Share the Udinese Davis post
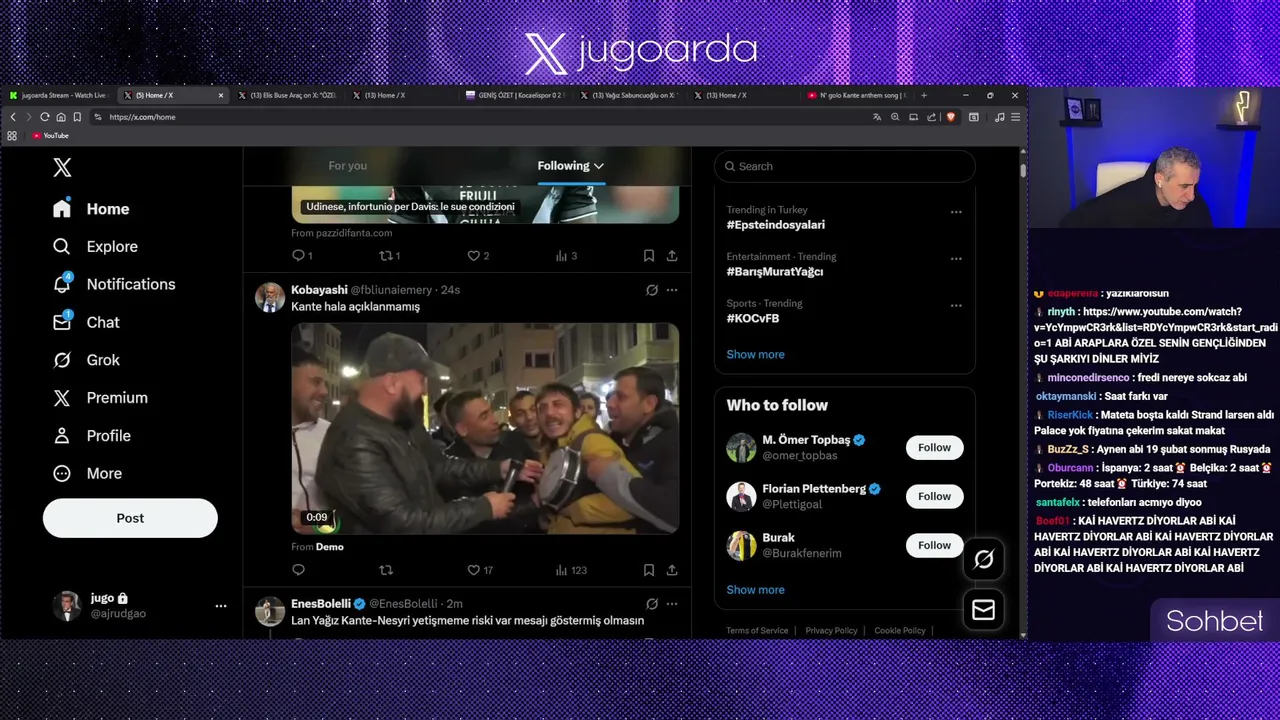The image size is (1280, 720). (672, 256)
